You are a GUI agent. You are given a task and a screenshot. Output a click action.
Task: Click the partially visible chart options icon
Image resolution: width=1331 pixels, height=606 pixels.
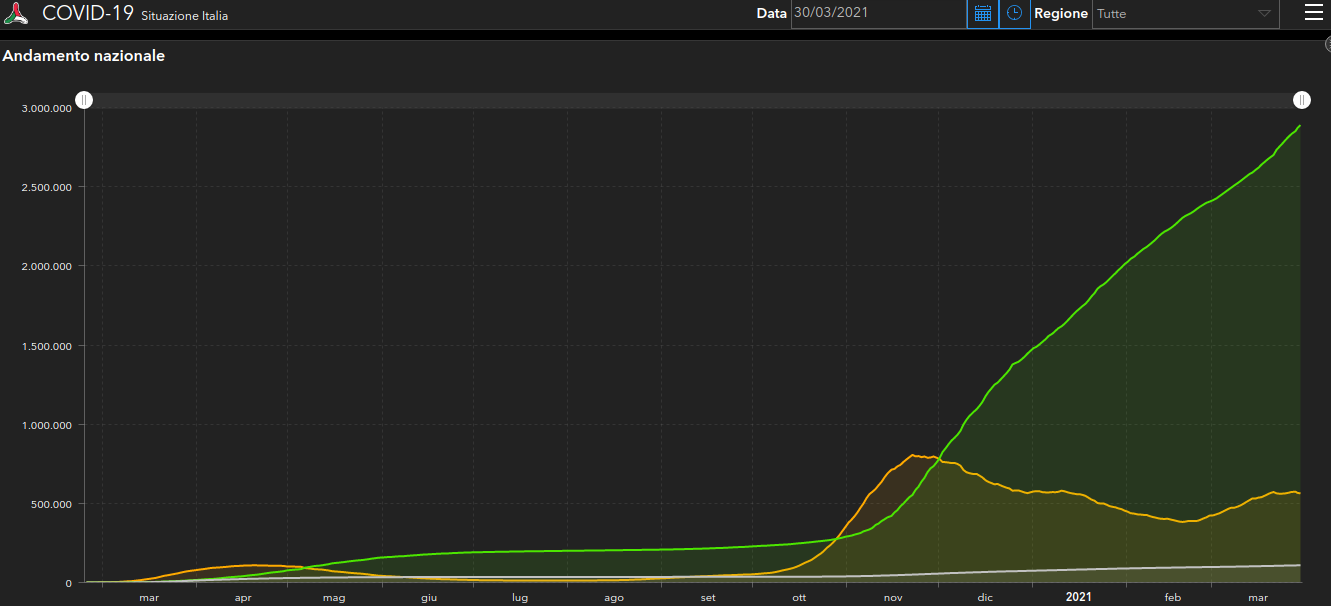pyautogui.click(x=1327, y=44)
